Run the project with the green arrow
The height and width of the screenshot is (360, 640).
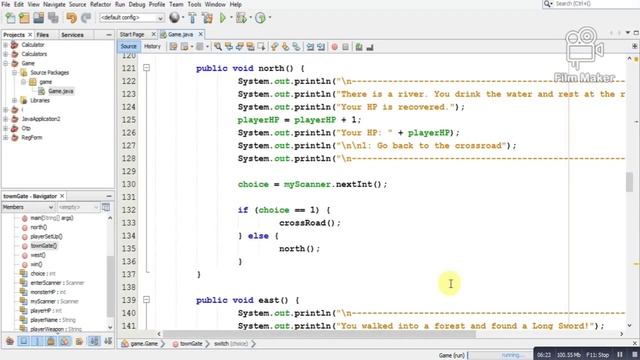223,18
